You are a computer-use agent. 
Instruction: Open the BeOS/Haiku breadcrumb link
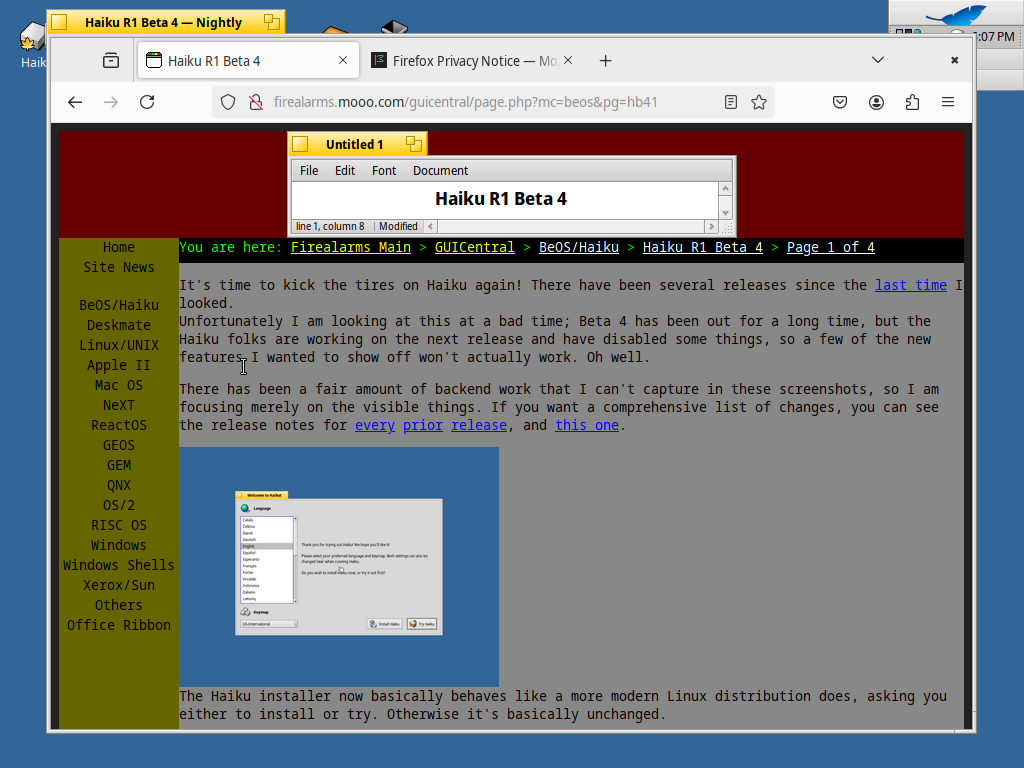click(579, 248)
